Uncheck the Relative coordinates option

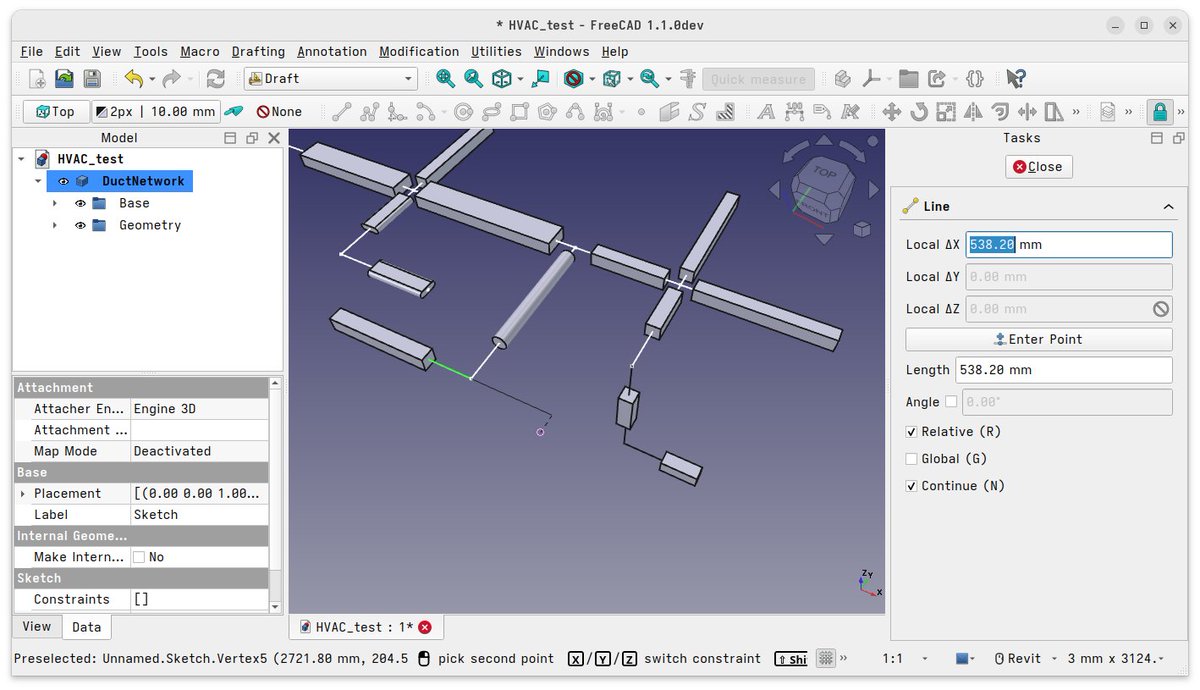point(912,431)
